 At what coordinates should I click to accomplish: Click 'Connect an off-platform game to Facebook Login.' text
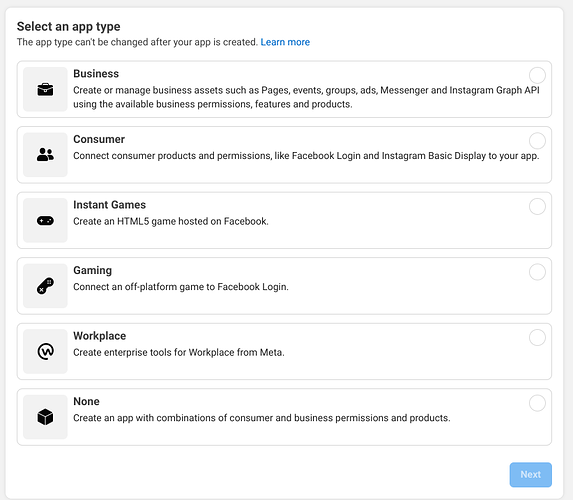click(181, 287)
